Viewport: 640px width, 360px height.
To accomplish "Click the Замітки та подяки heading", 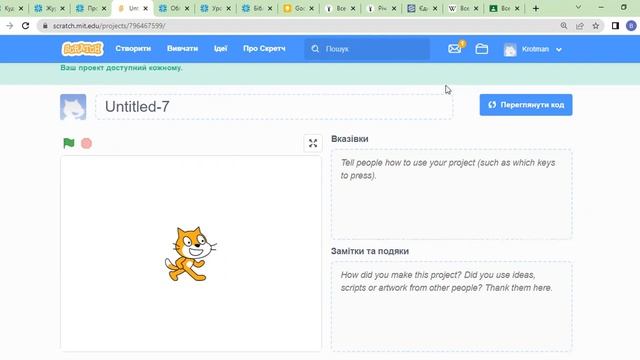I will [x=370, y=251].
